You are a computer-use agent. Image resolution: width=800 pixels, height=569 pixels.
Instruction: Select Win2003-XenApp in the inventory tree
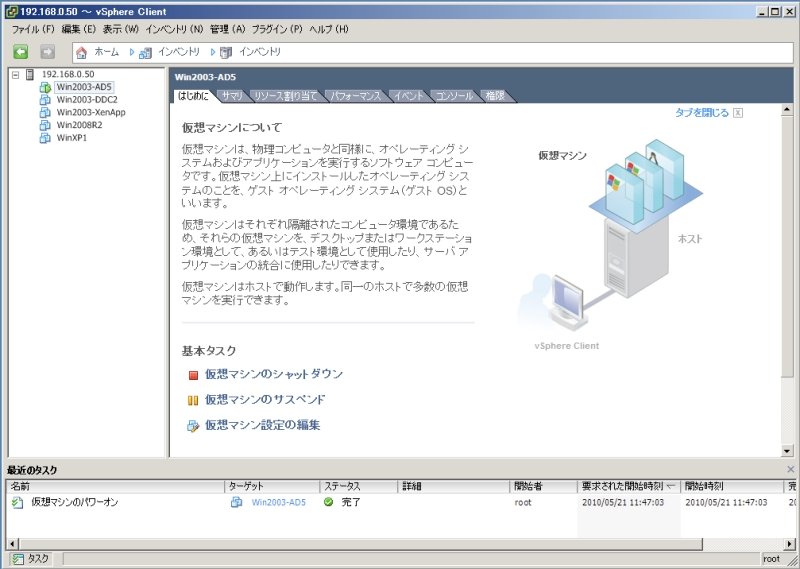(x=91, y=112)
